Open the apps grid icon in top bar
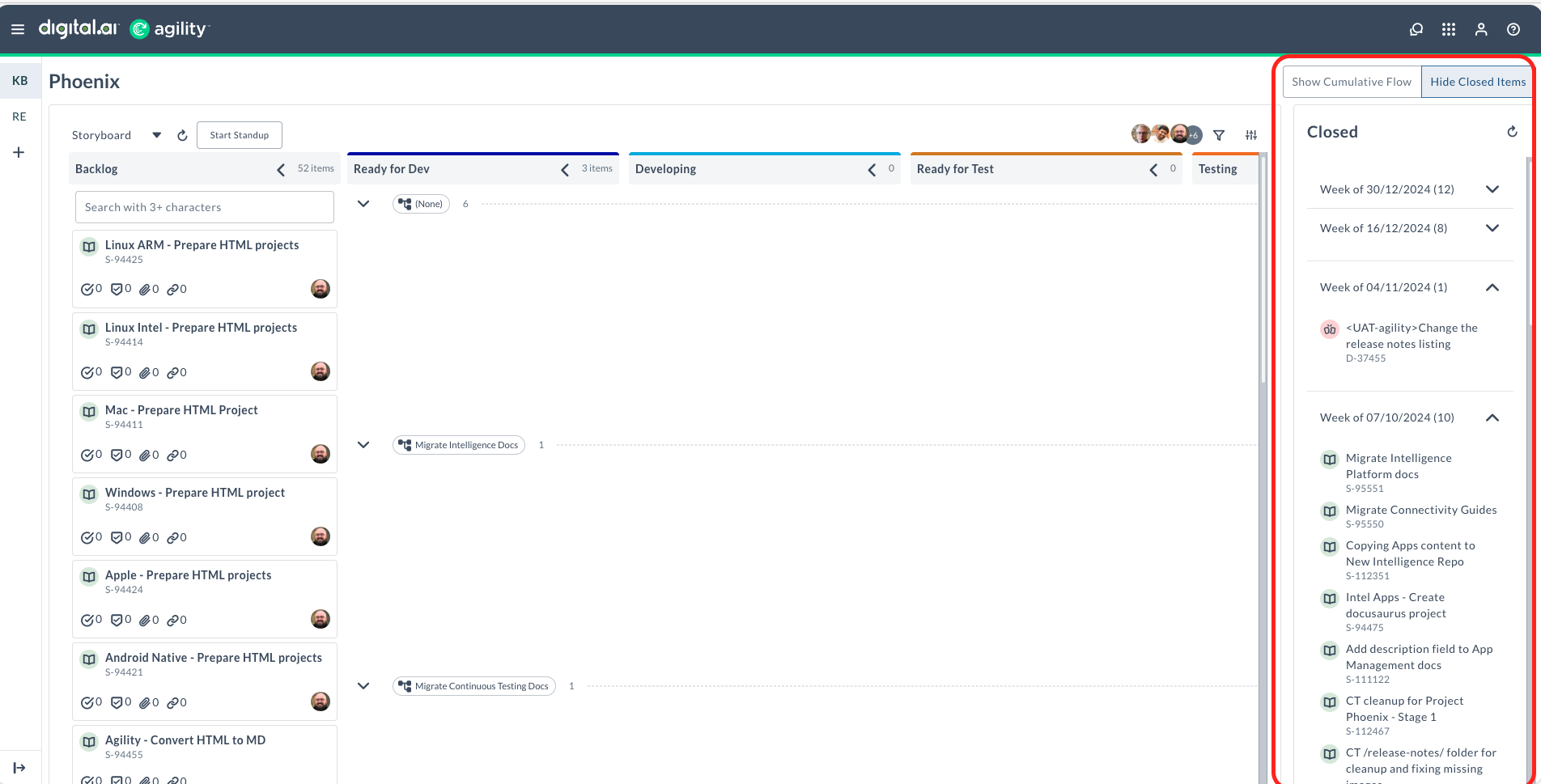 1449,29
